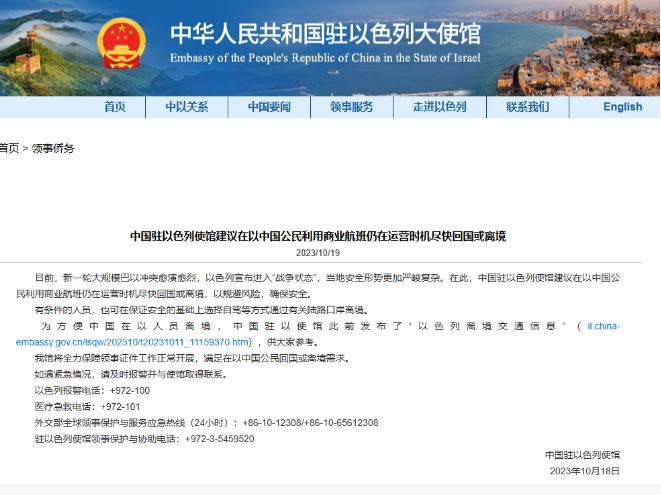Click the English embassy name in banner
Viewport: 661px width, 495px height.
[325, 58]
